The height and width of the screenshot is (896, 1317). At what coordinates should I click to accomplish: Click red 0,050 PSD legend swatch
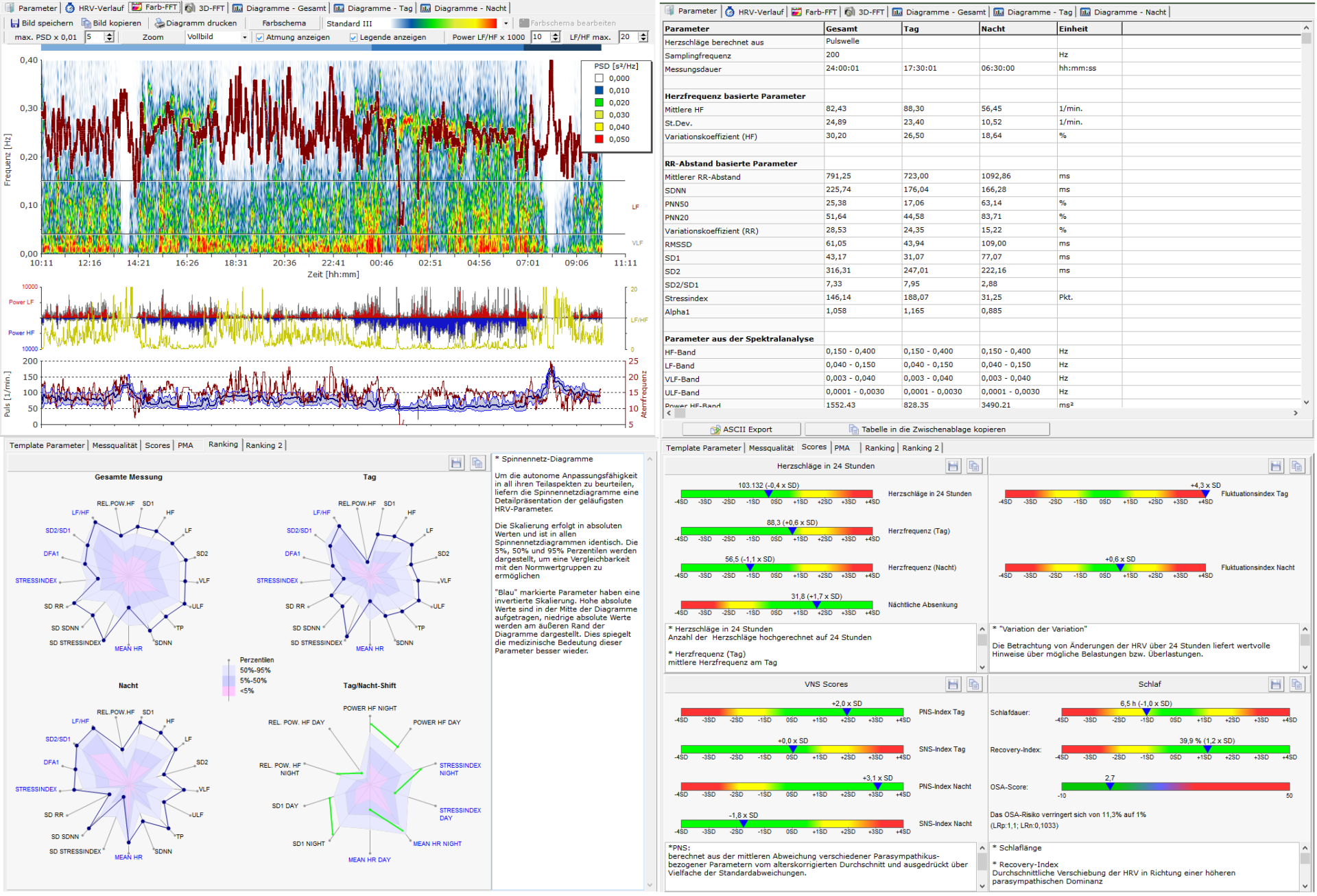point(599,139)
